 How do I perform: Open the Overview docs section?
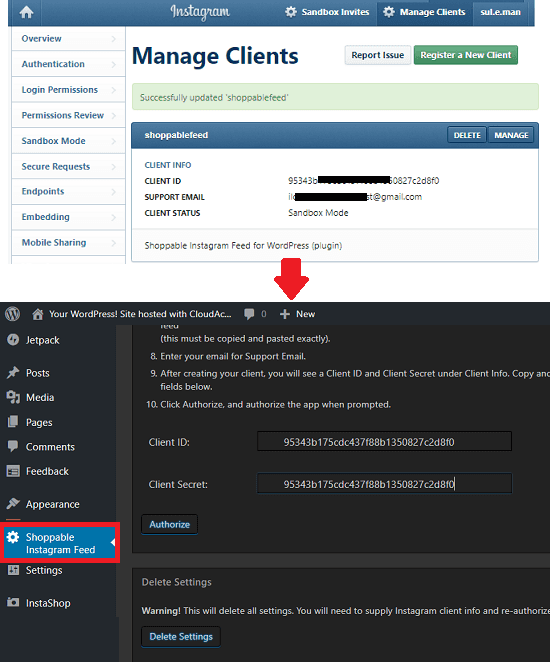click(x=68, y=39)
